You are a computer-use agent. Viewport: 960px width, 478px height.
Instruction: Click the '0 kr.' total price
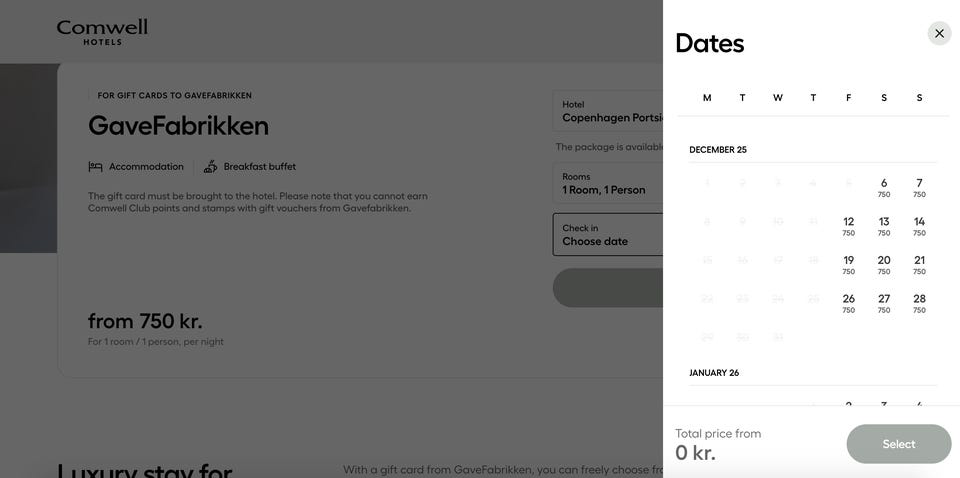695,453
